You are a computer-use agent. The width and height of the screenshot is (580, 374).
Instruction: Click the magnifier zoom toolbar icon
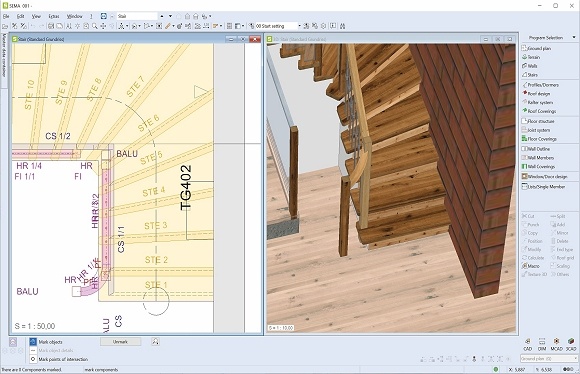click(95, 26)
